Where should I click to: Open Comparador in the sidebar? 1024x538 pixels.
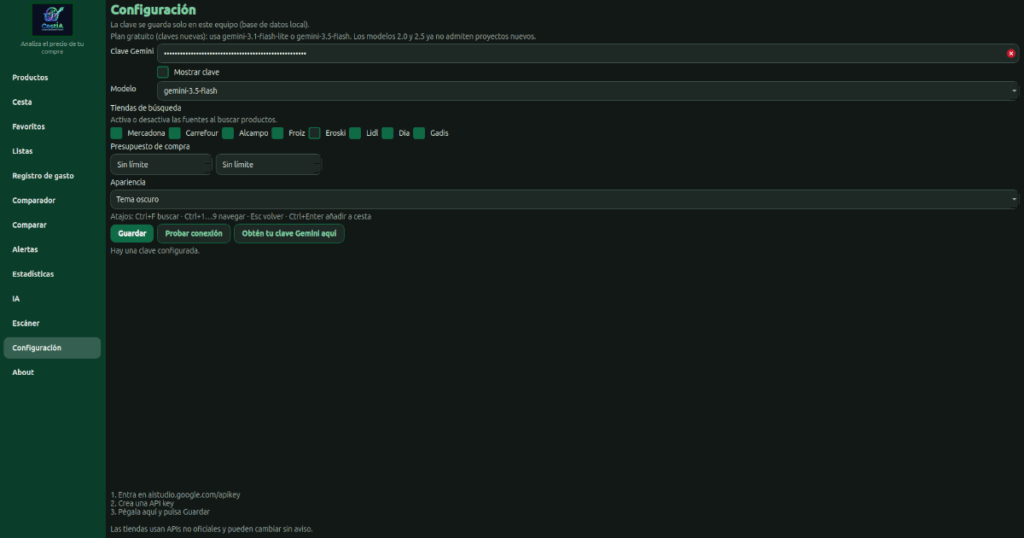(x=52, y=200)
